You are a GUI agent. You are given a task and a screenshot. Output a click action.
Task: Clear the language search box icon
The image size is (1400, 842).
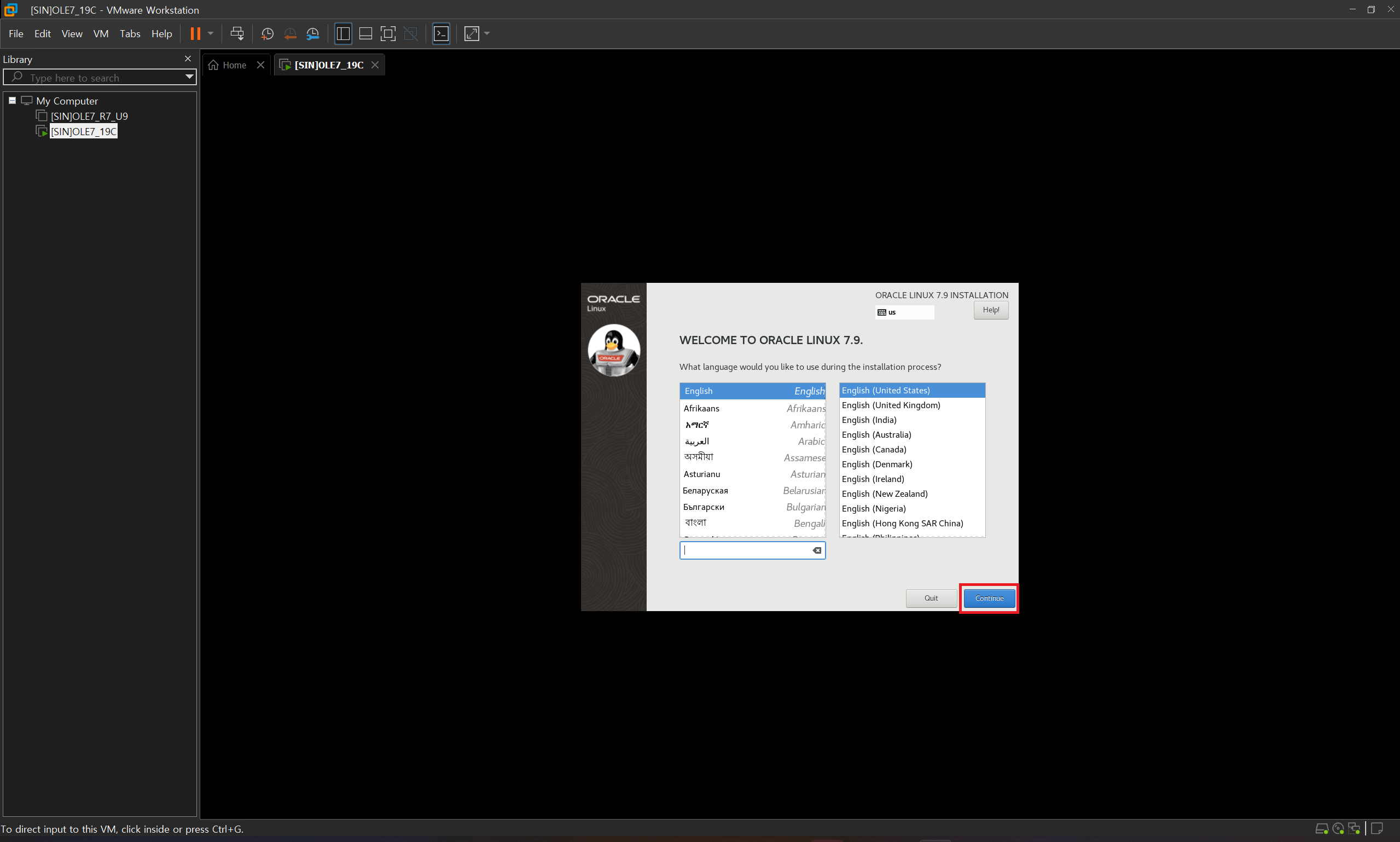click(x=816, y=550)
